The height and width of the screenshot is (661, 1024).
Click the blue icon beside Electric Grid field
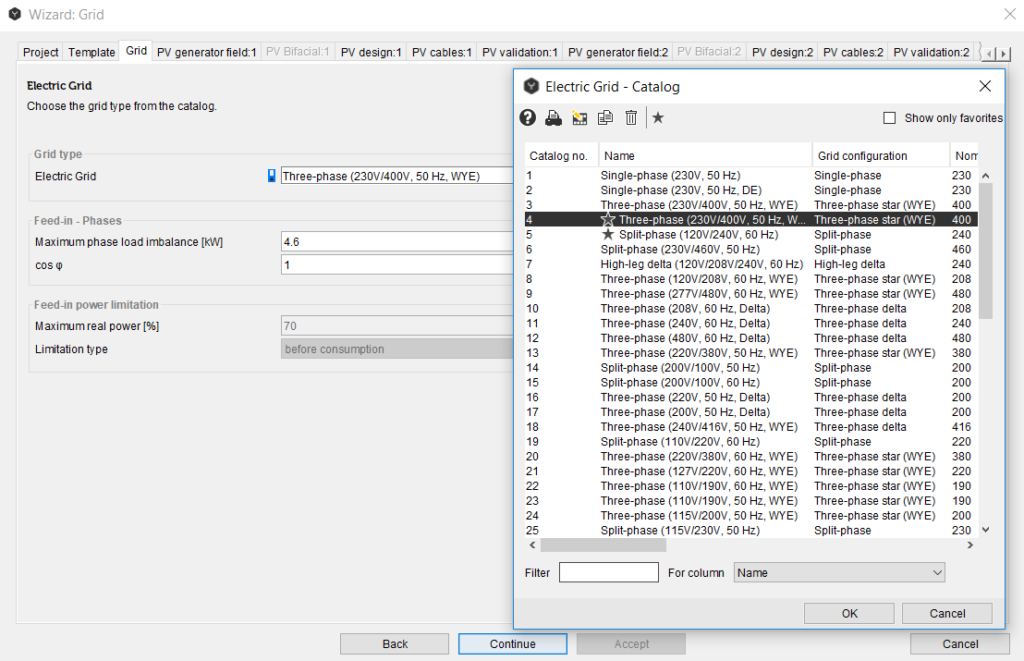pos(271,176)
